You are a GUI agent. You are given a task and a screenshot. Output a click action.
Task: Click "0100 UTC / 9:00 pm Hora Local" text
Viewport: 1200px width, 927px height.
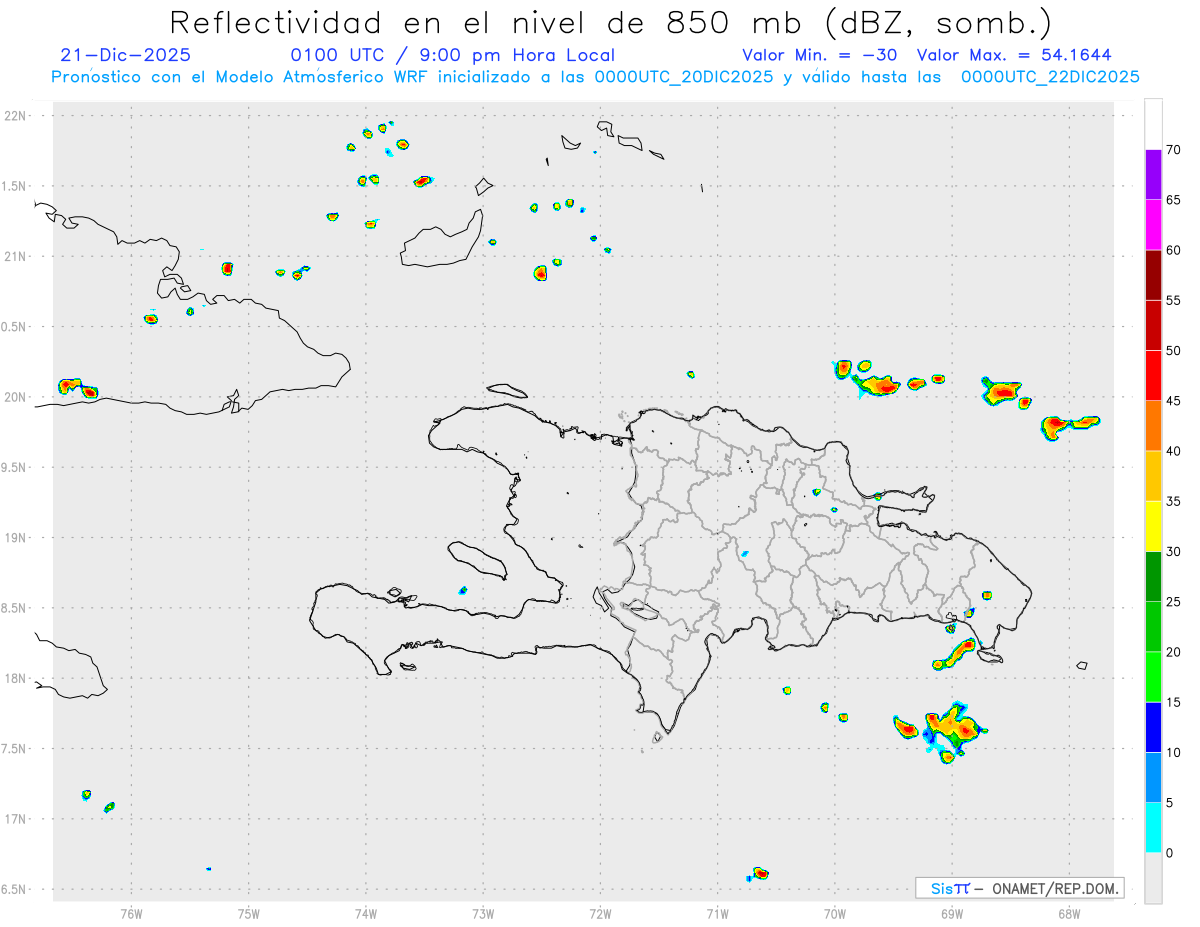point(452,56)
